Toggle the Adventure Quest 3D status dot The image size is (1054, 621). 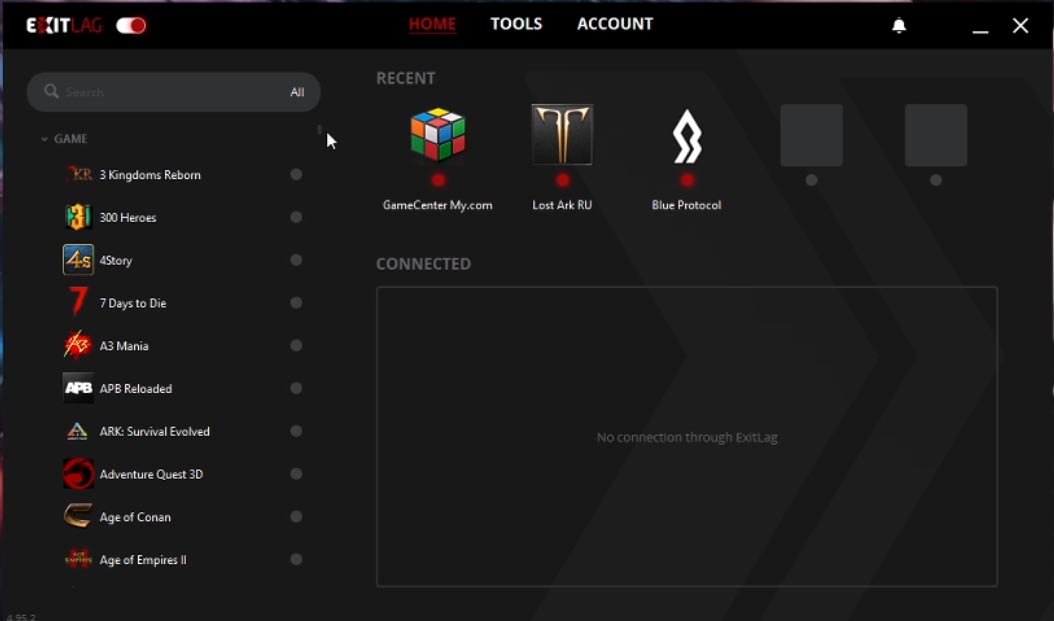(x=296, y=474)
